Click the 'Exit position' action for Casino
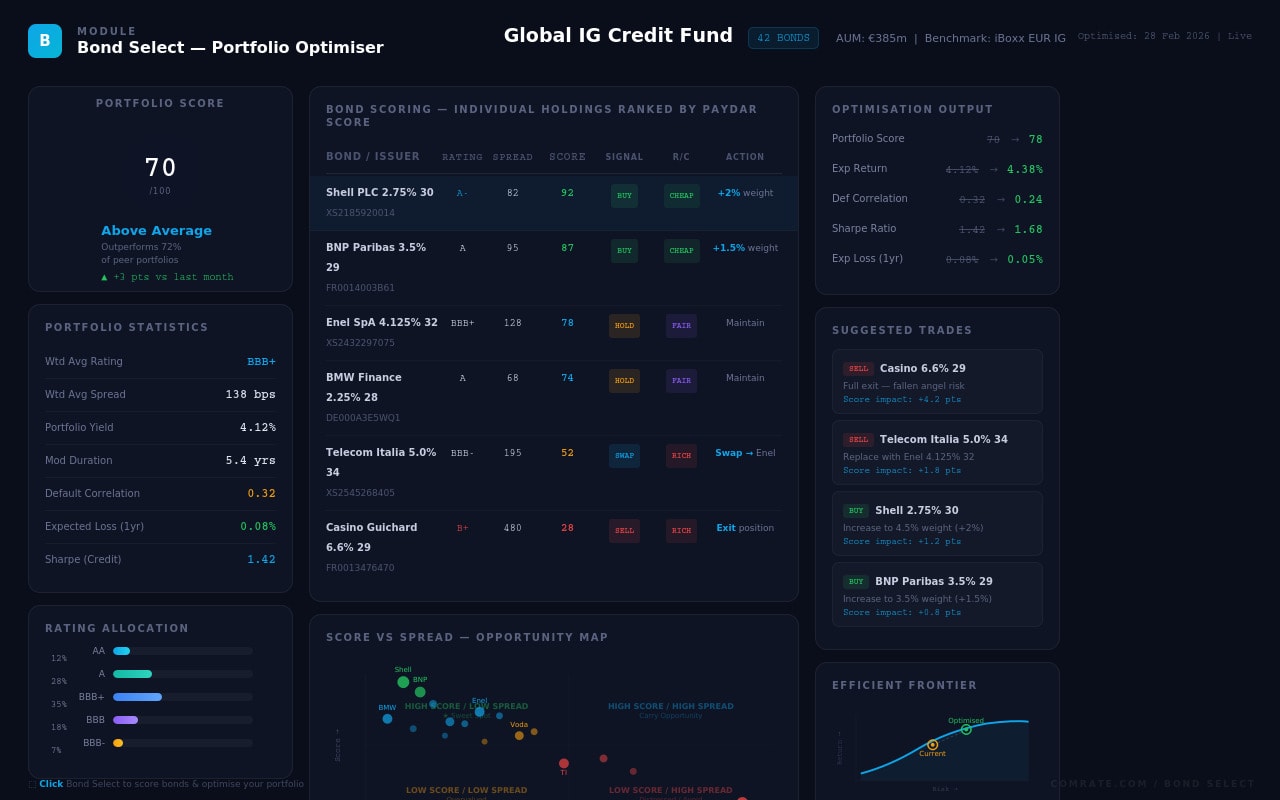This screenshot has height=800, width=1280. pyautogui.click(x=744, y=528)
